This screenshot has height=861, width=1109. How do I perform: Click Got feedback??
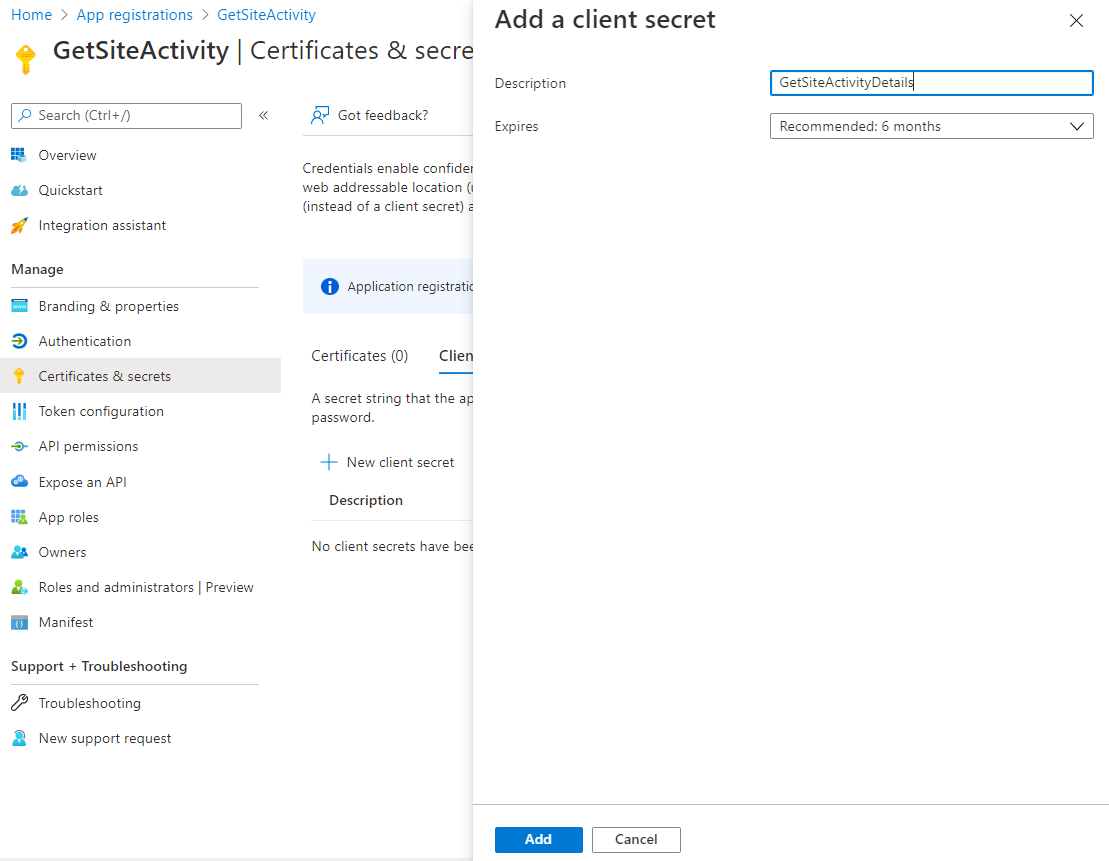pos(370,115)
